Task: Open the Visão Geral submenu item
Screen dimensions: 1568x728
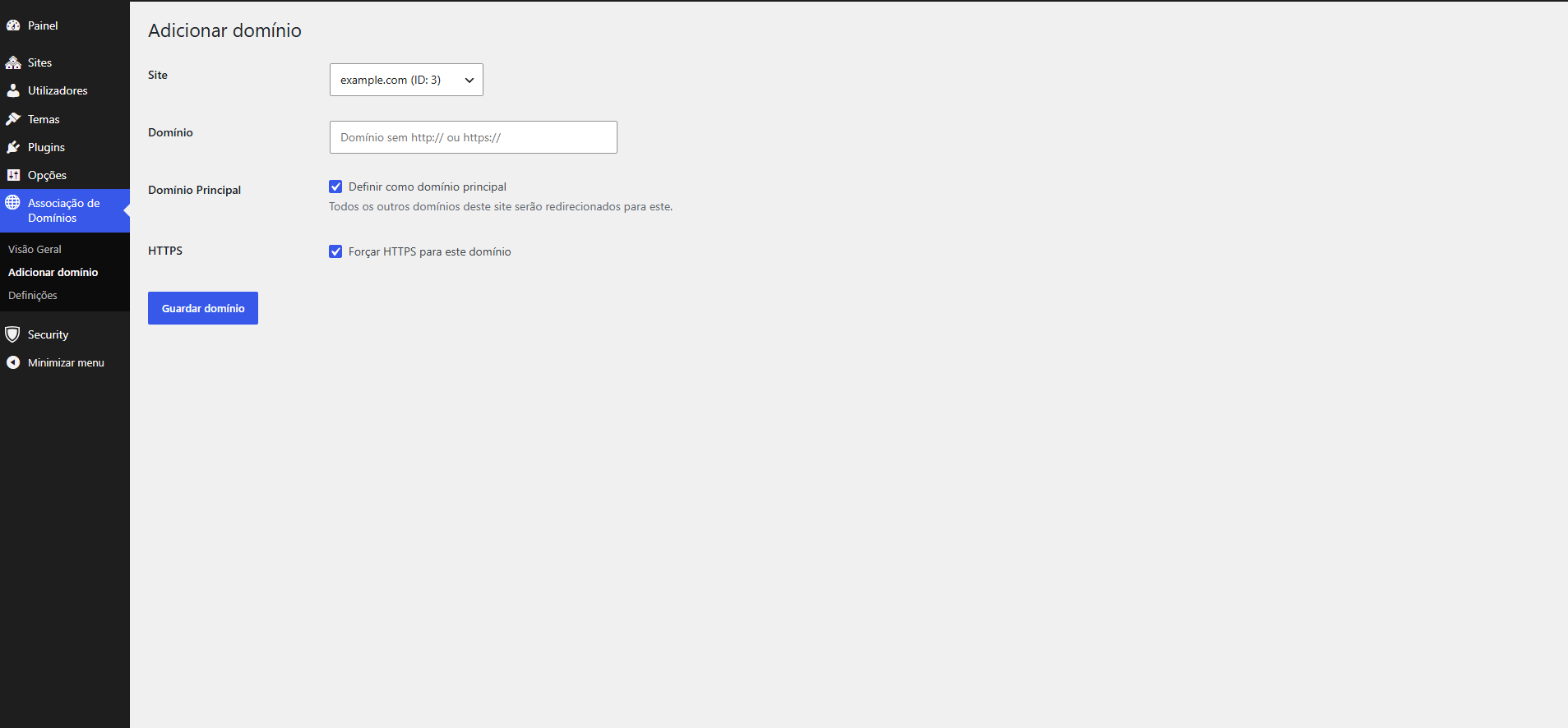Action: point(35,249)
